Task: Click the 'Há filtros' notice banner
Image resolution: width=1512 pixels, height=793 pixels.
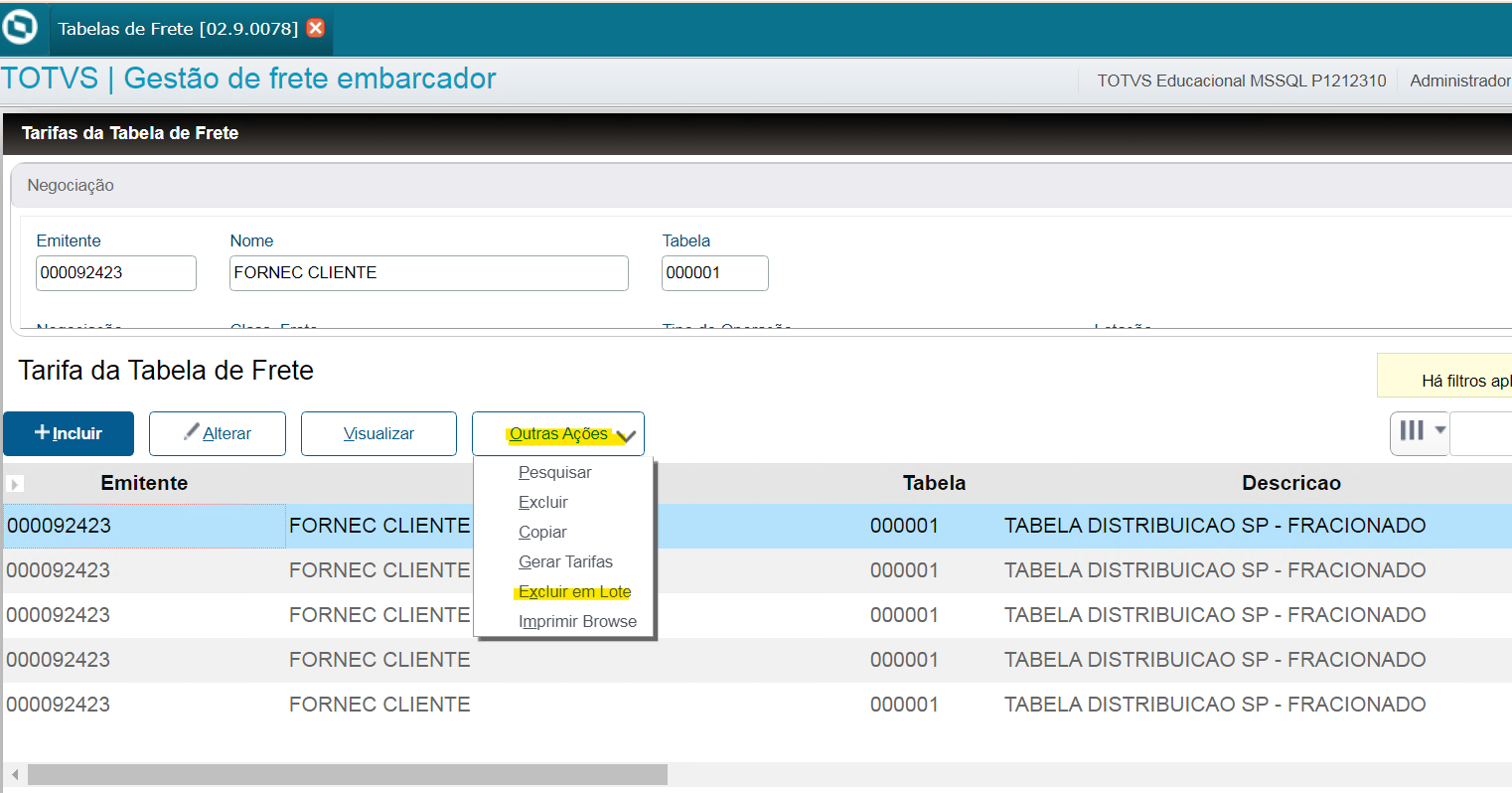Action: click(x=1444, y=377)
